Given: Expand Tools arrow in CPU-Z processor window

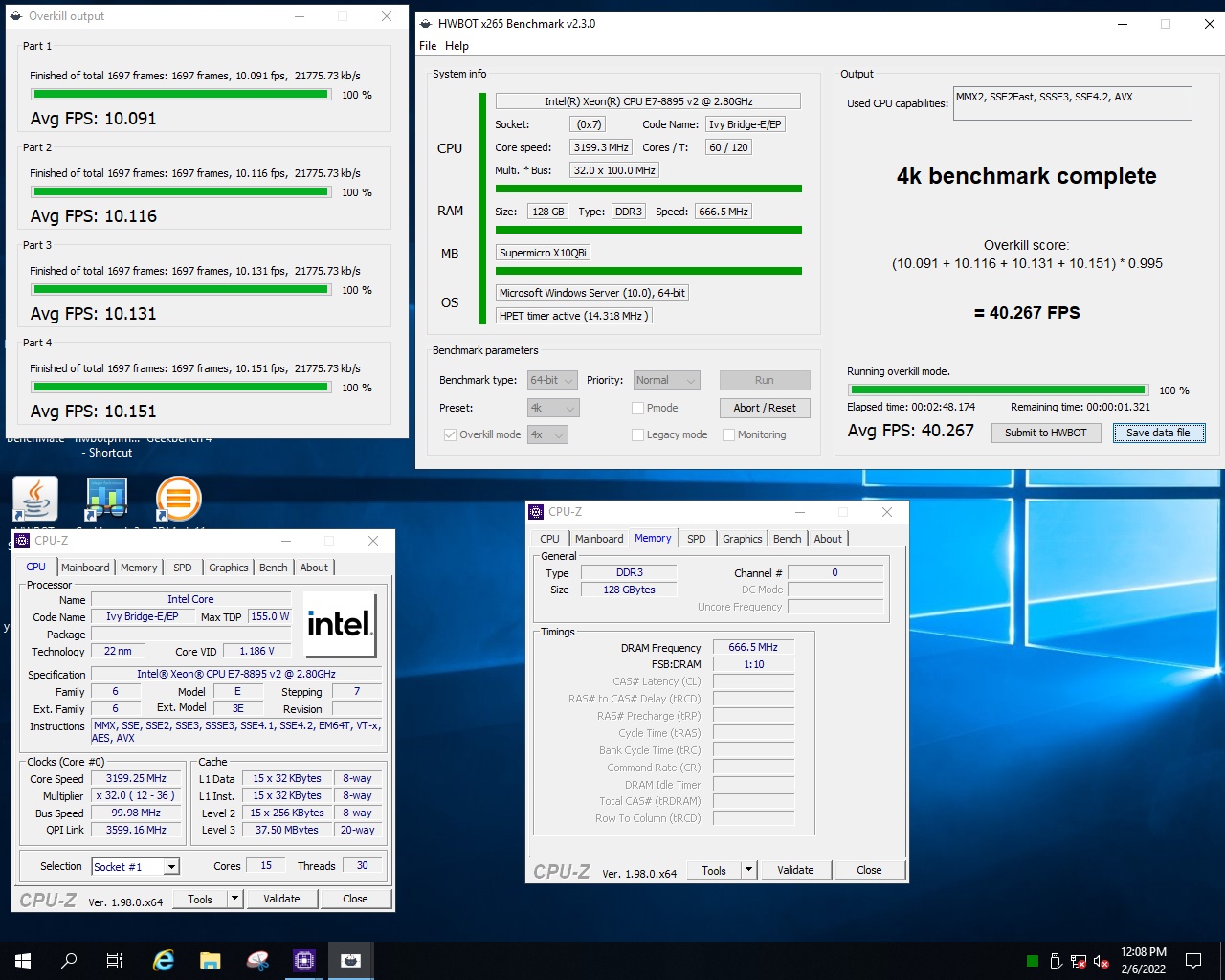Looking at the screenshot, I should point(234,899).
